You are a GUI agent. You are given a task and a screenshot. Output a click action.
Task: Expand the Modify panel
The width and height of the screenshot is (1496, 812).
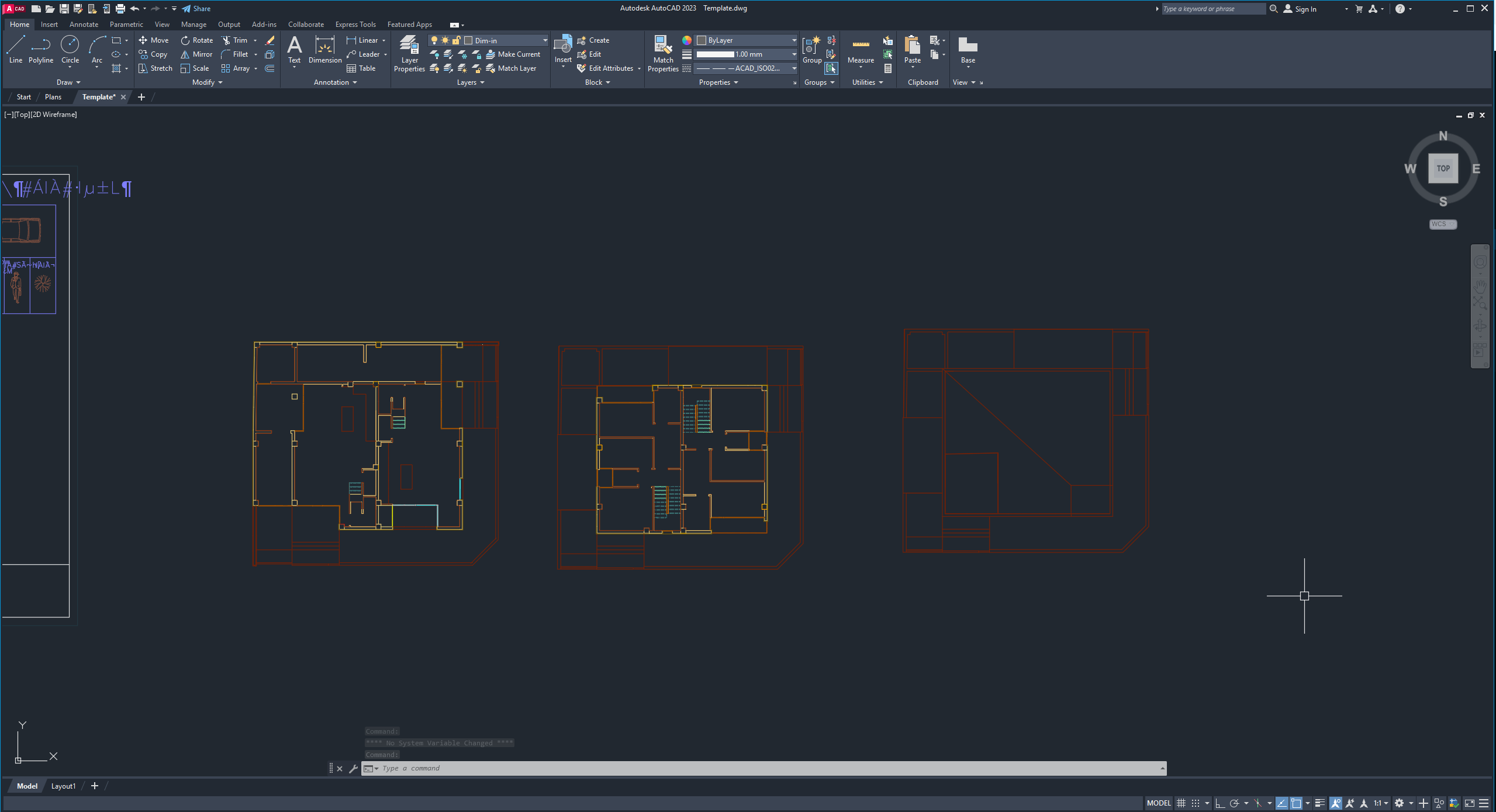[x=207, y=82]
